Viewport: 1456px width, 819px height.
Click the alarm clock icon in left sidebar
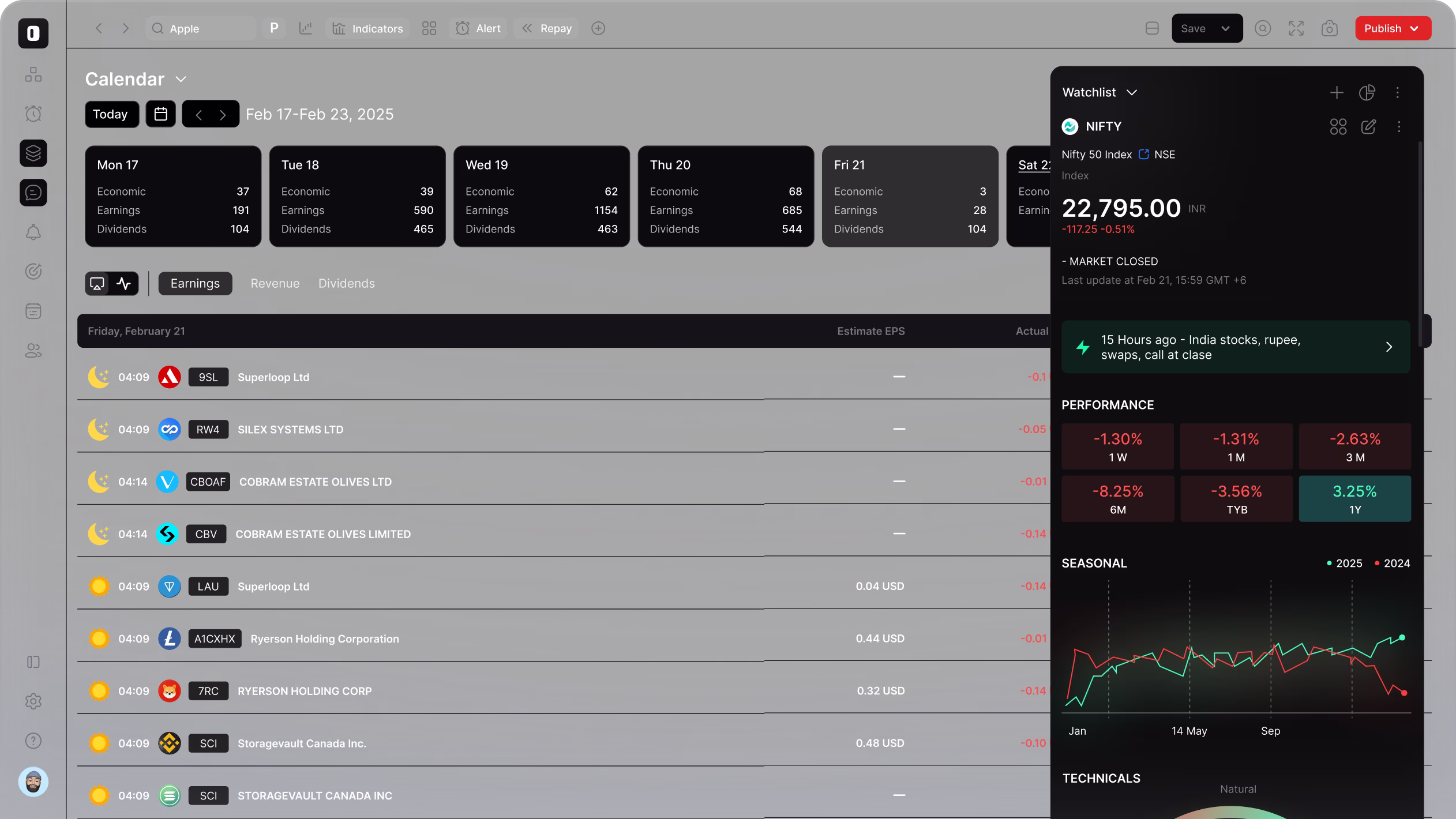pos(33,114)
